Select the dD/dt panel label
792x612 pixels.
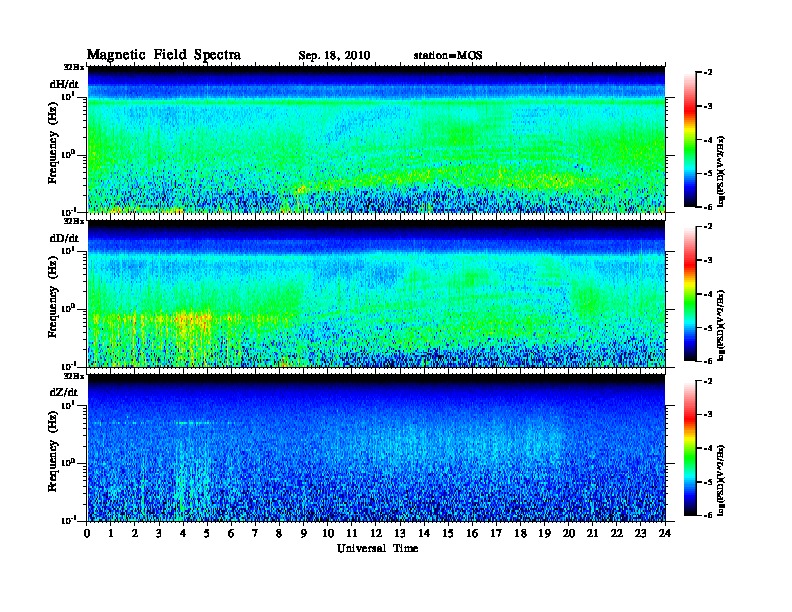64,238
